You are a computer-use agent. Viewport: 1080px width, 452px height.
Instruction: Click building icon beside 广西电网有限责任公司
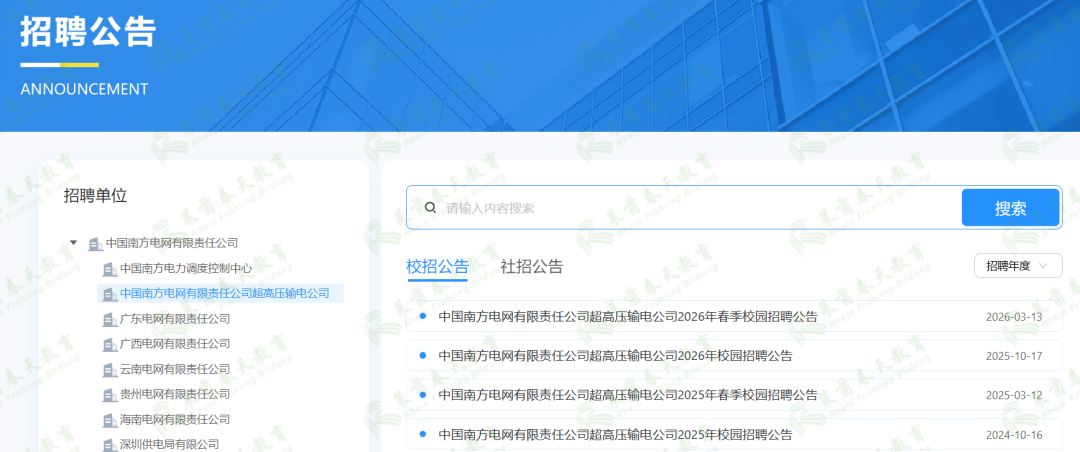(110, 345)
